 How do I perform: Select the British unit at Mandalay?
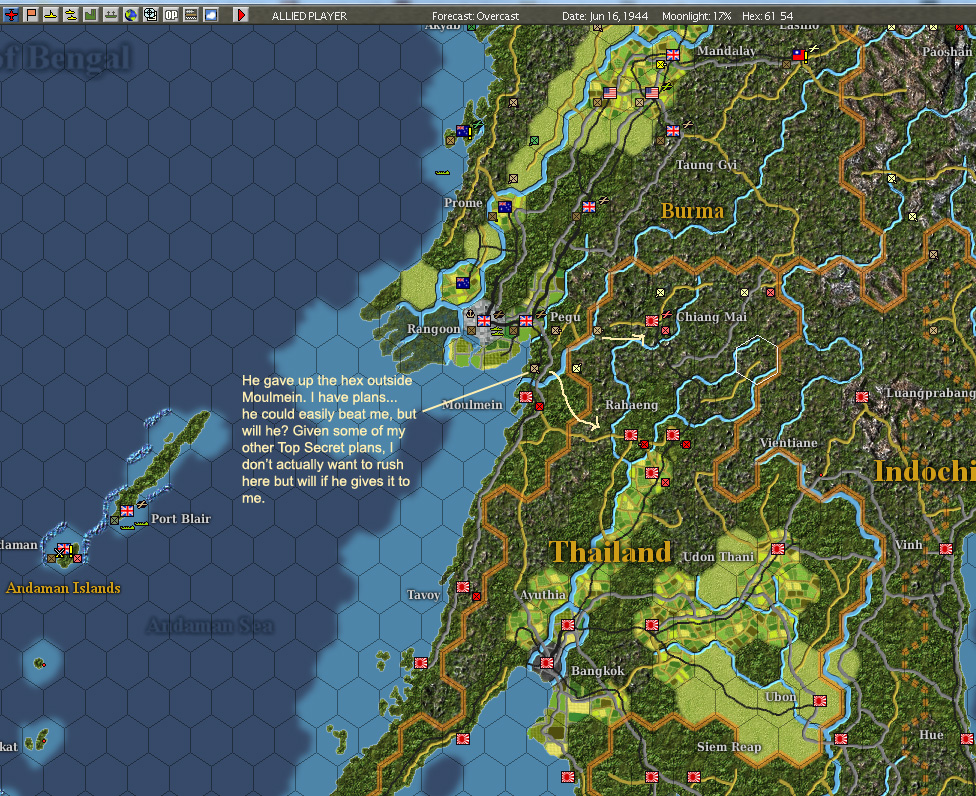673,55
